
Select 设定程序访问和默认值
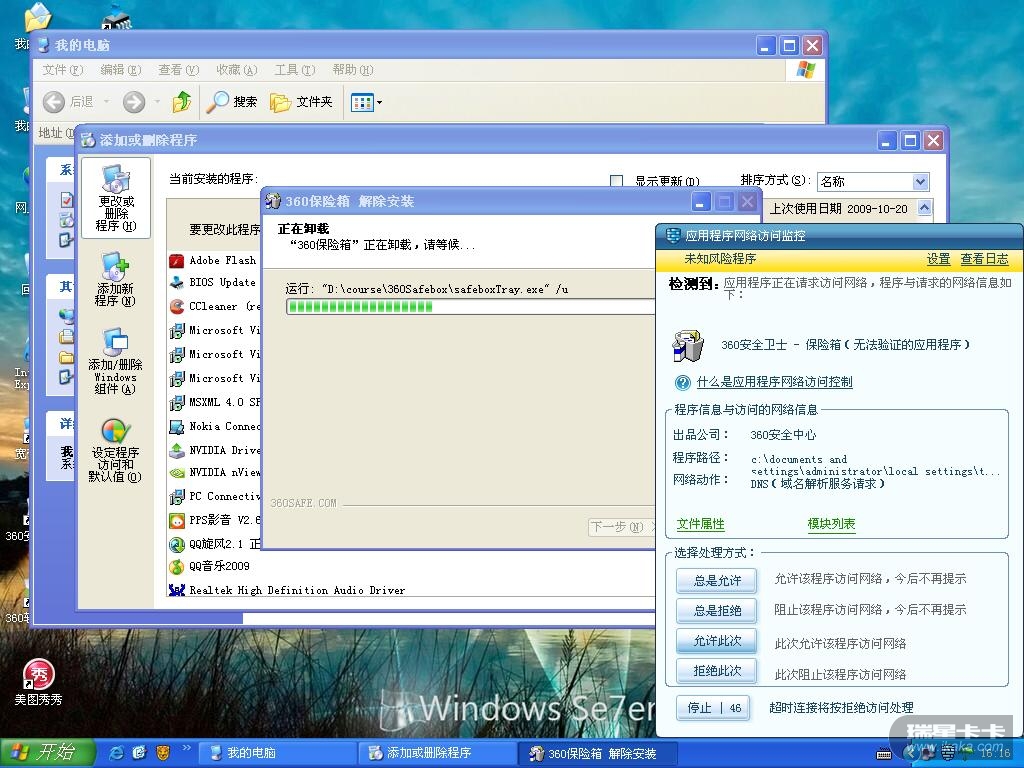pos(116,451)
